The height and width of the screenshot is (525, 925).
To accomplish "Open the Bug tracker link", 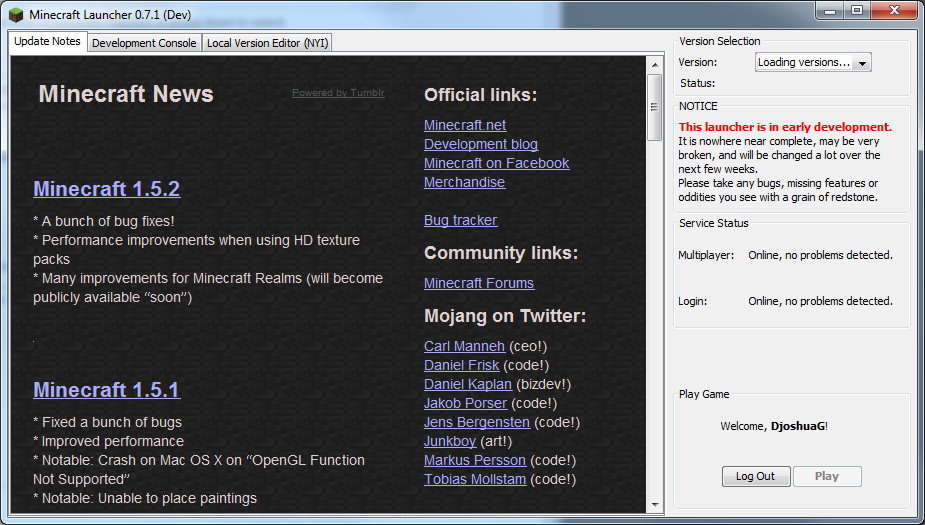I will [x=460, y=220].
